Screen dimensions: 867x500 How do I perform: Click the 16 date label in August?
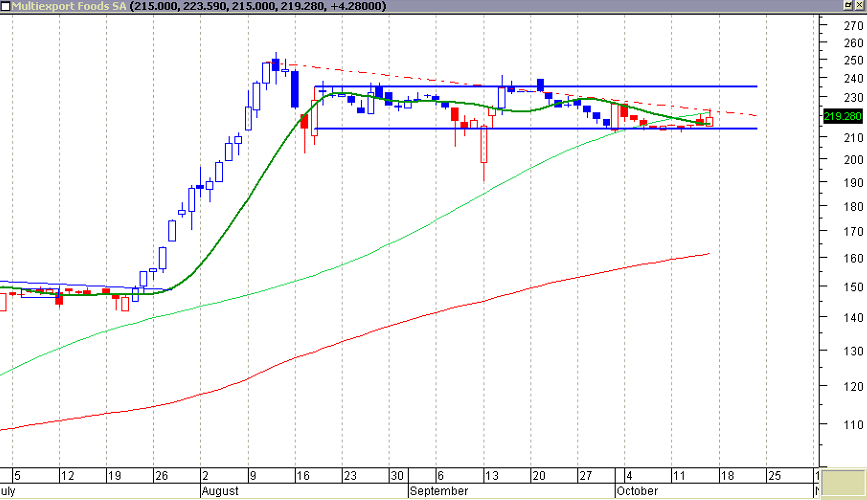[303, 476]
